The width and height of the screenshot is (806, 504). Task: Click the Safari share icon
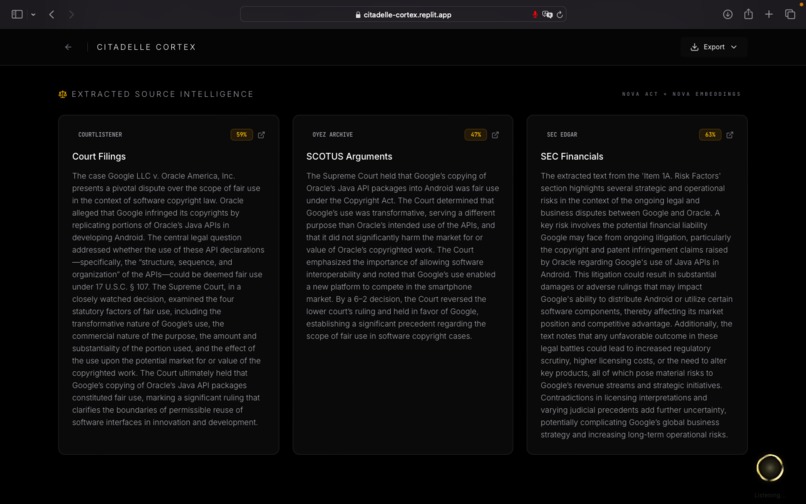(x=748, y=14)
